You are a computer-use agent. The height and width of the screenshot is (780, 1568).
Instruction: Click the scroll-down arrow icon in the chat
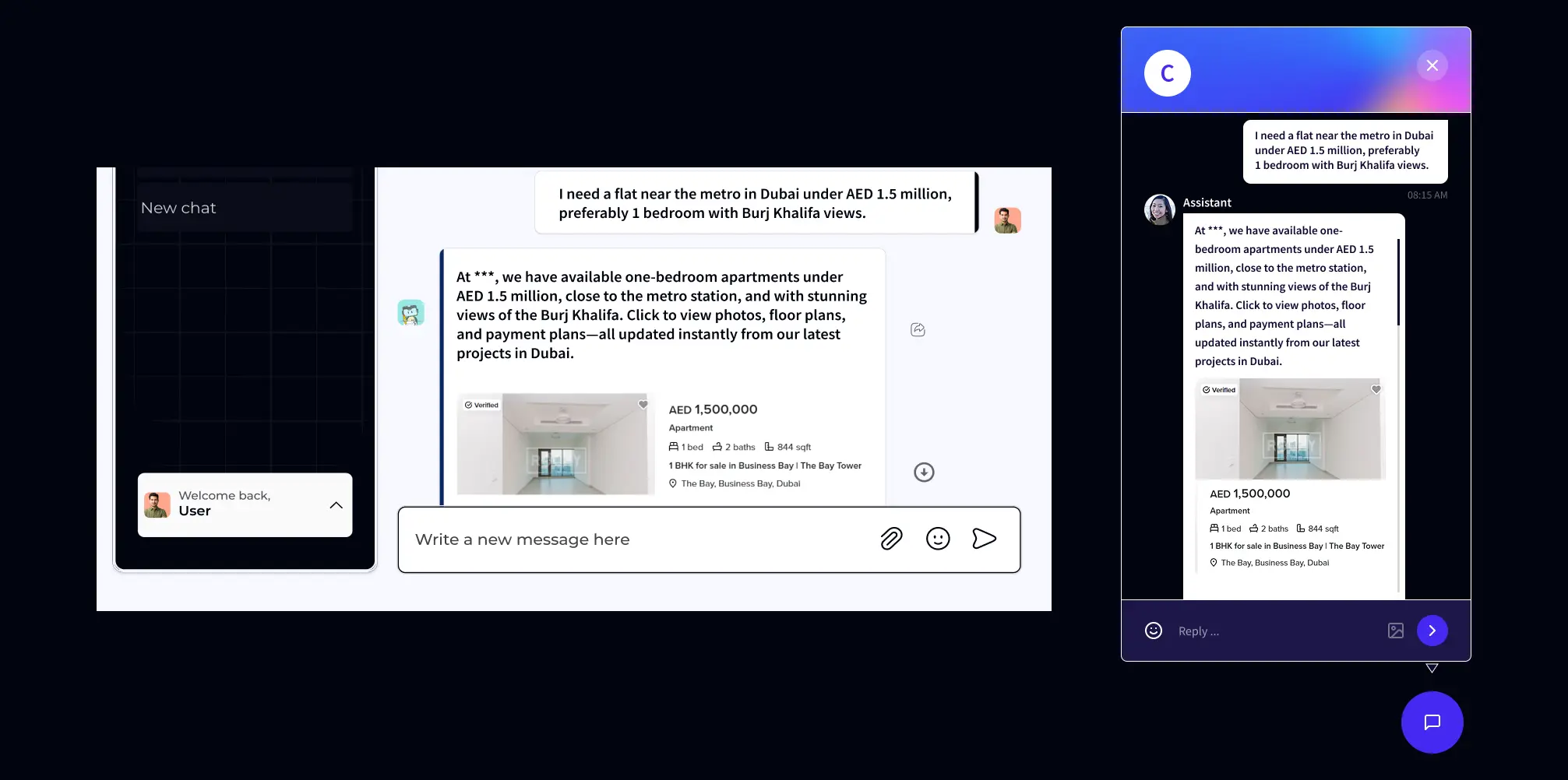pos(924,472)
